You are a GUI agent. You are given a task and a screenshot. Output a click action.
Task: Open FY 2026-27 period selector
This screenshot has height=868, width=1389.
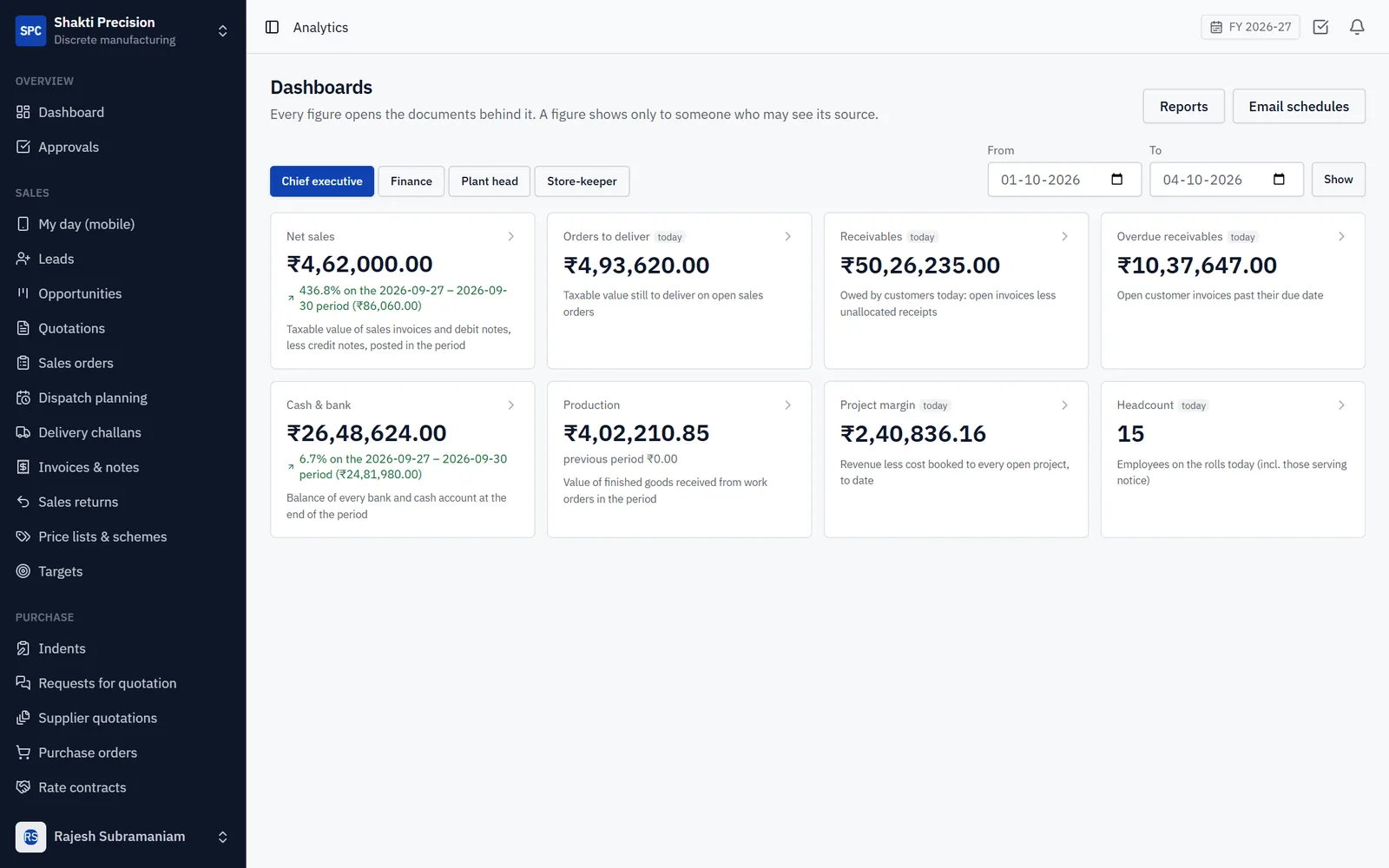pos(1250,27)
